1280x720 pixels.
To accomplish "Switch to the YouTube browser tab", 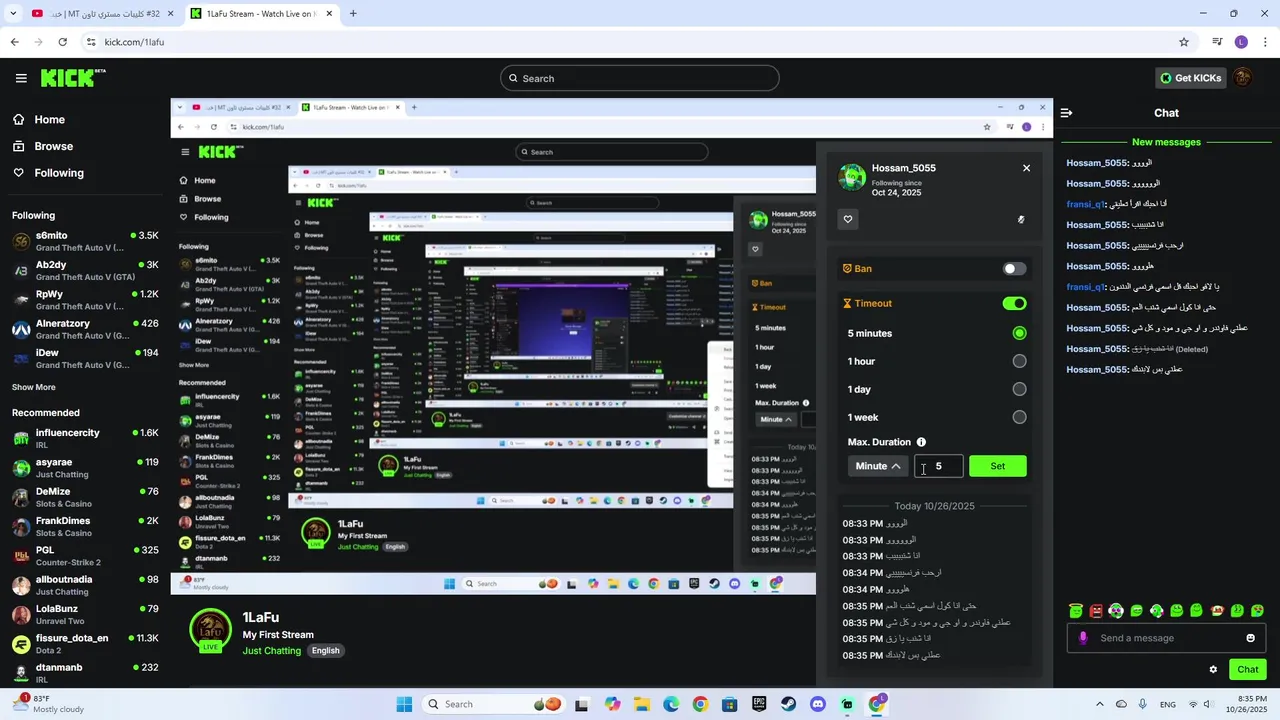I will click(104, 13).
